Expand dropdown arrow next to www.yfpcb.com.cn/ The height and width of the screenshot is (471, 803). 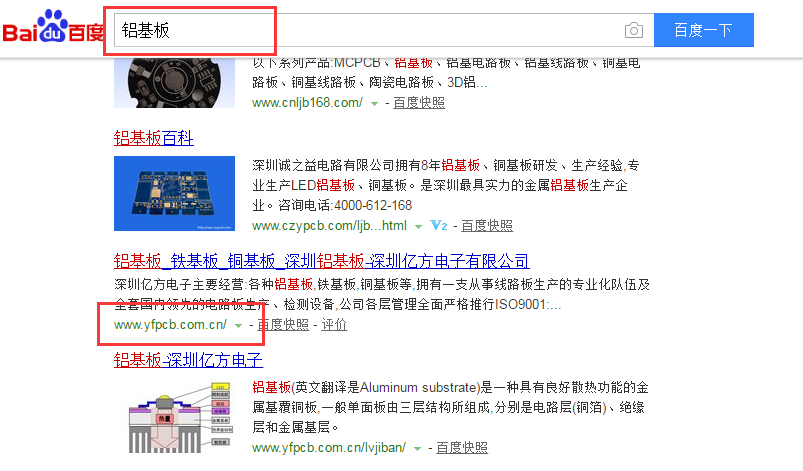tap(238, 326)
